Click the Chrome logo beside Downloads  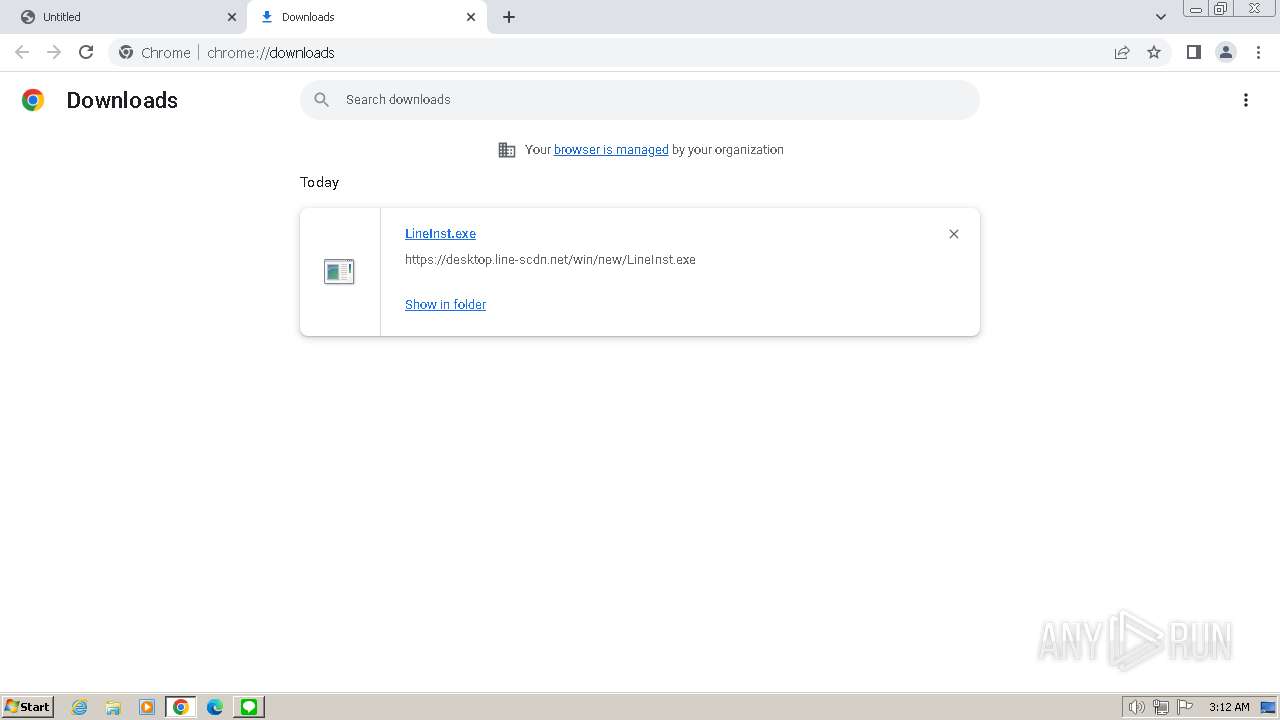tap(33, 100)
